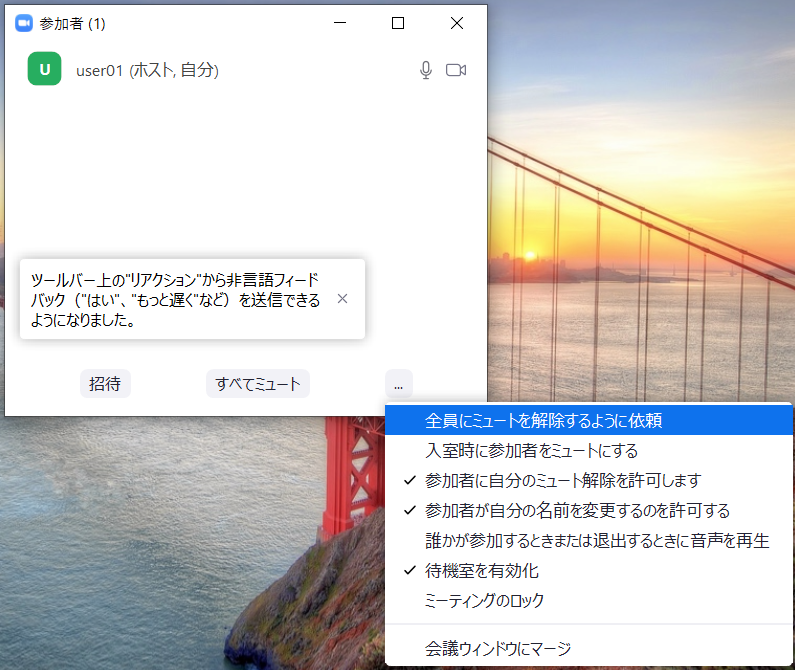Image resolution: width=795 pixels, height=670 pixels.
Task: Select 会議ウィンドウにマージ
Action: point(589,648)
